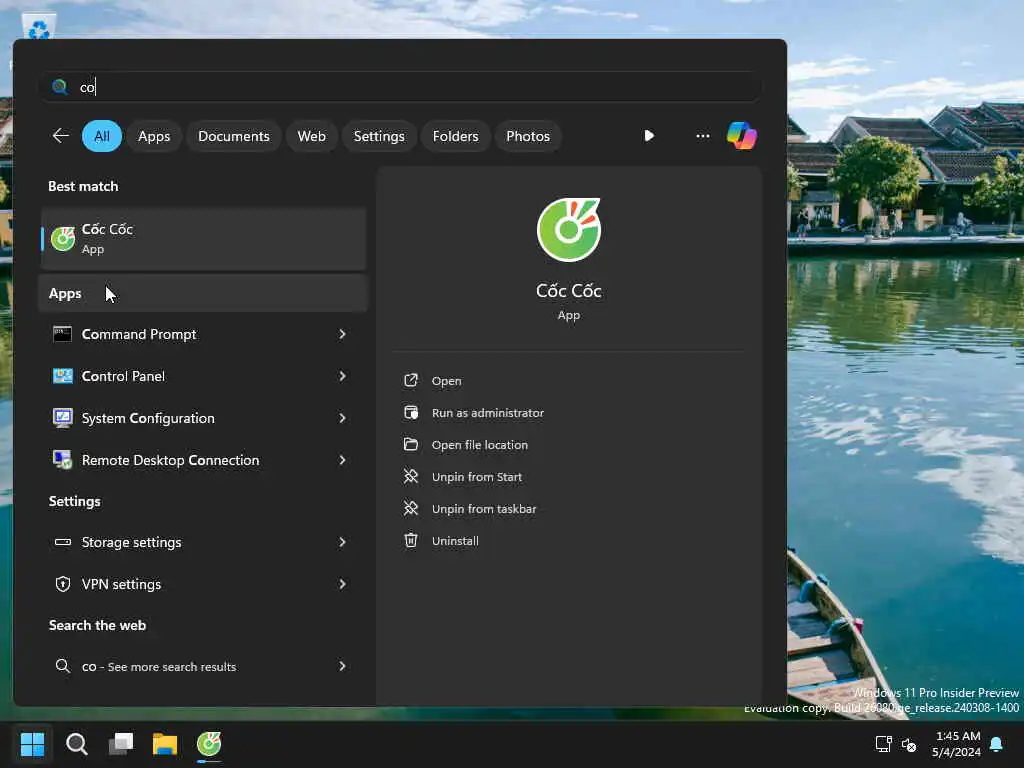This screenshot has width=1024, height=768.
Task: Open Task View from the taskbar
Action: click(x=121, y=744)
